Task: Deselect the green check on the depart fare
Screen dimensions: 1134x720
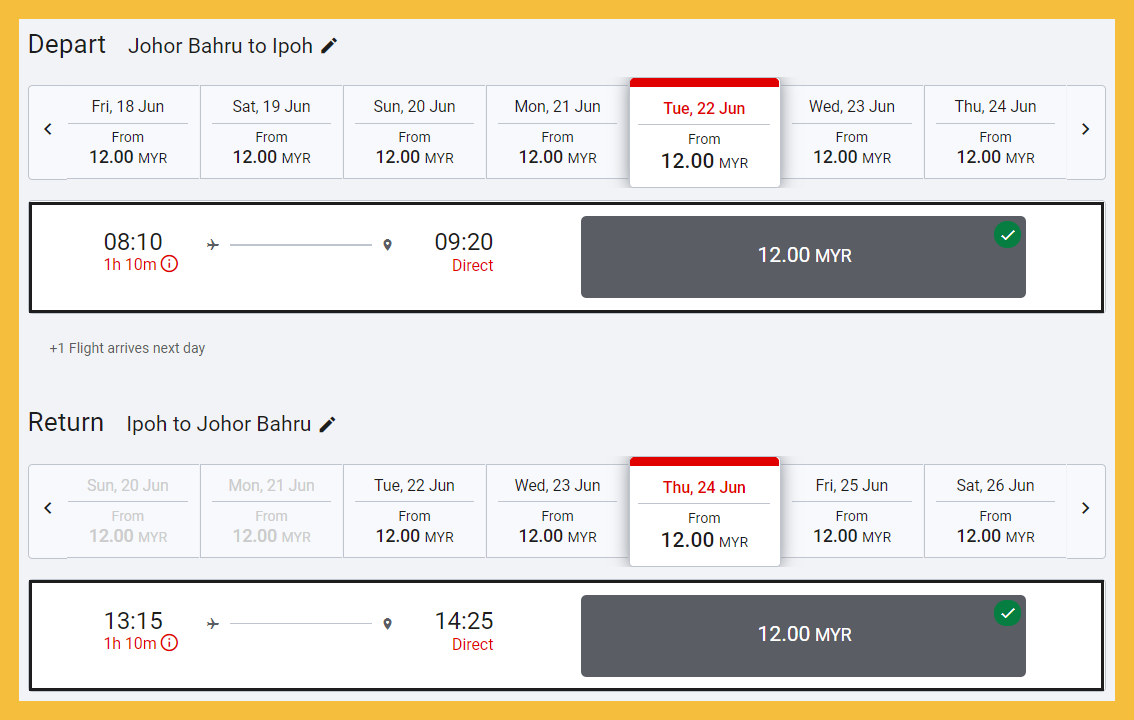Action: point(1007,235)
